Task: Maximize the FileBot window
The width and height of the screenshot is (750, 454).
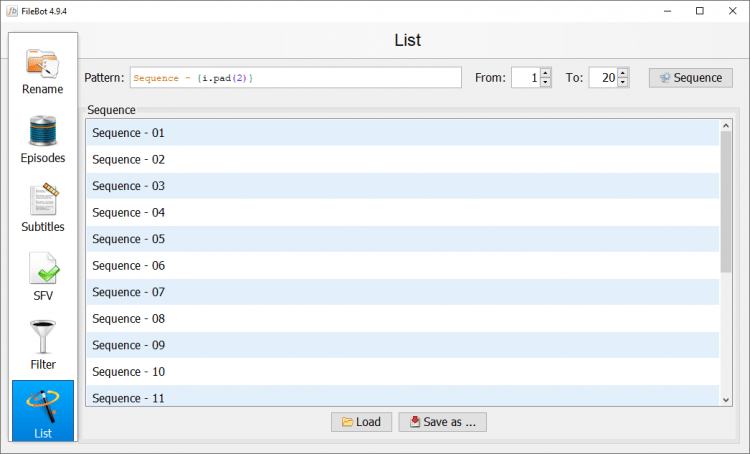Action: (x=700, y=11)
